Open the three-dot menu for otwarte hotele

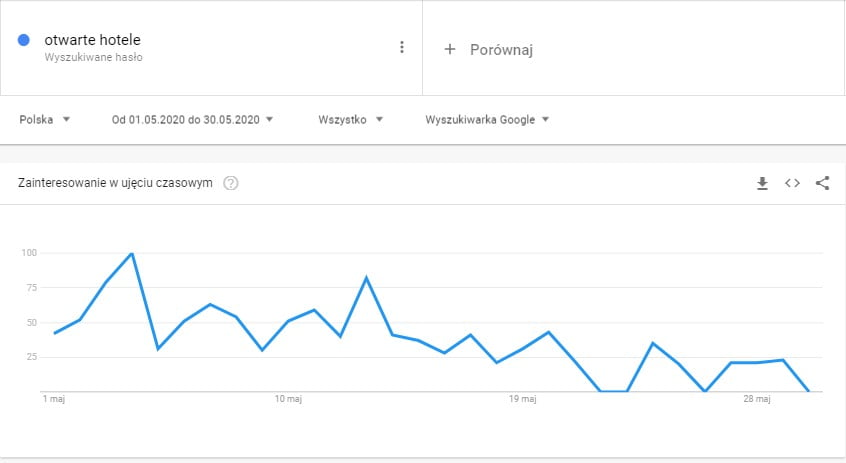tap(401, 47)
